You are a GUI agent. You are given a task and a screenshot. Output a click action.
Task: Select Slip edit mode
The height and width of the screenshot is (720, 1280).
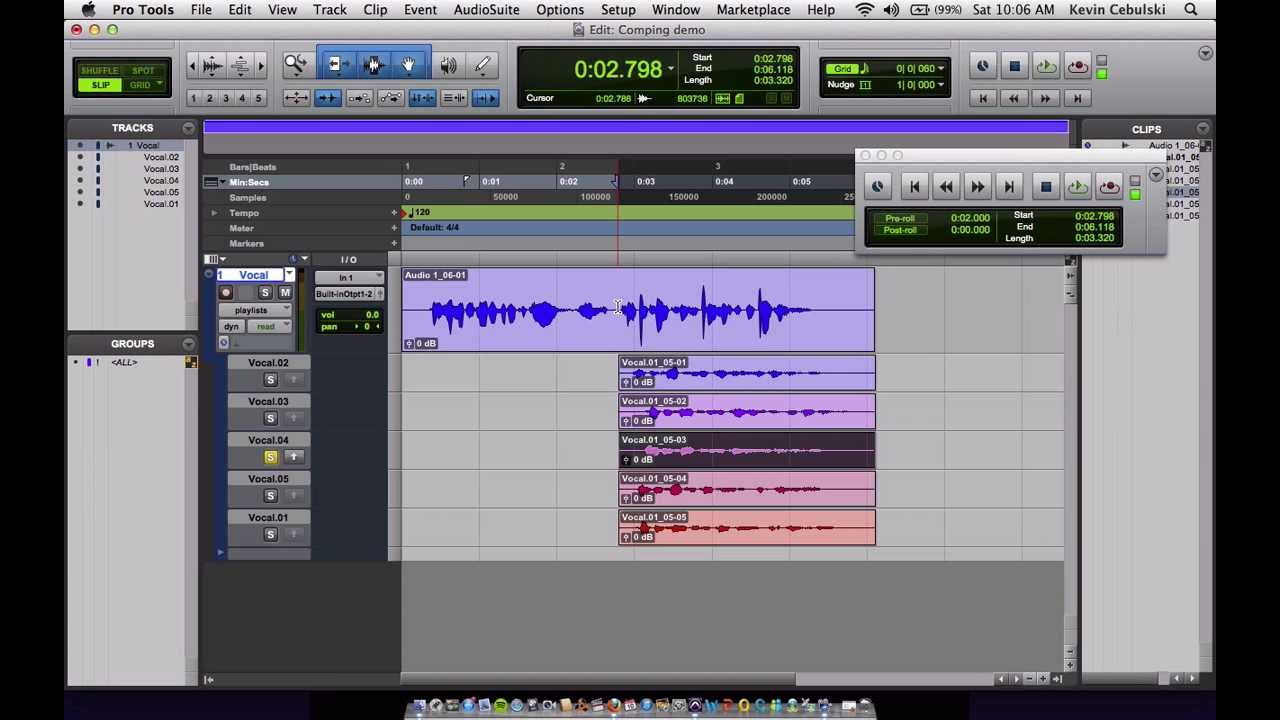pos(100,85)
